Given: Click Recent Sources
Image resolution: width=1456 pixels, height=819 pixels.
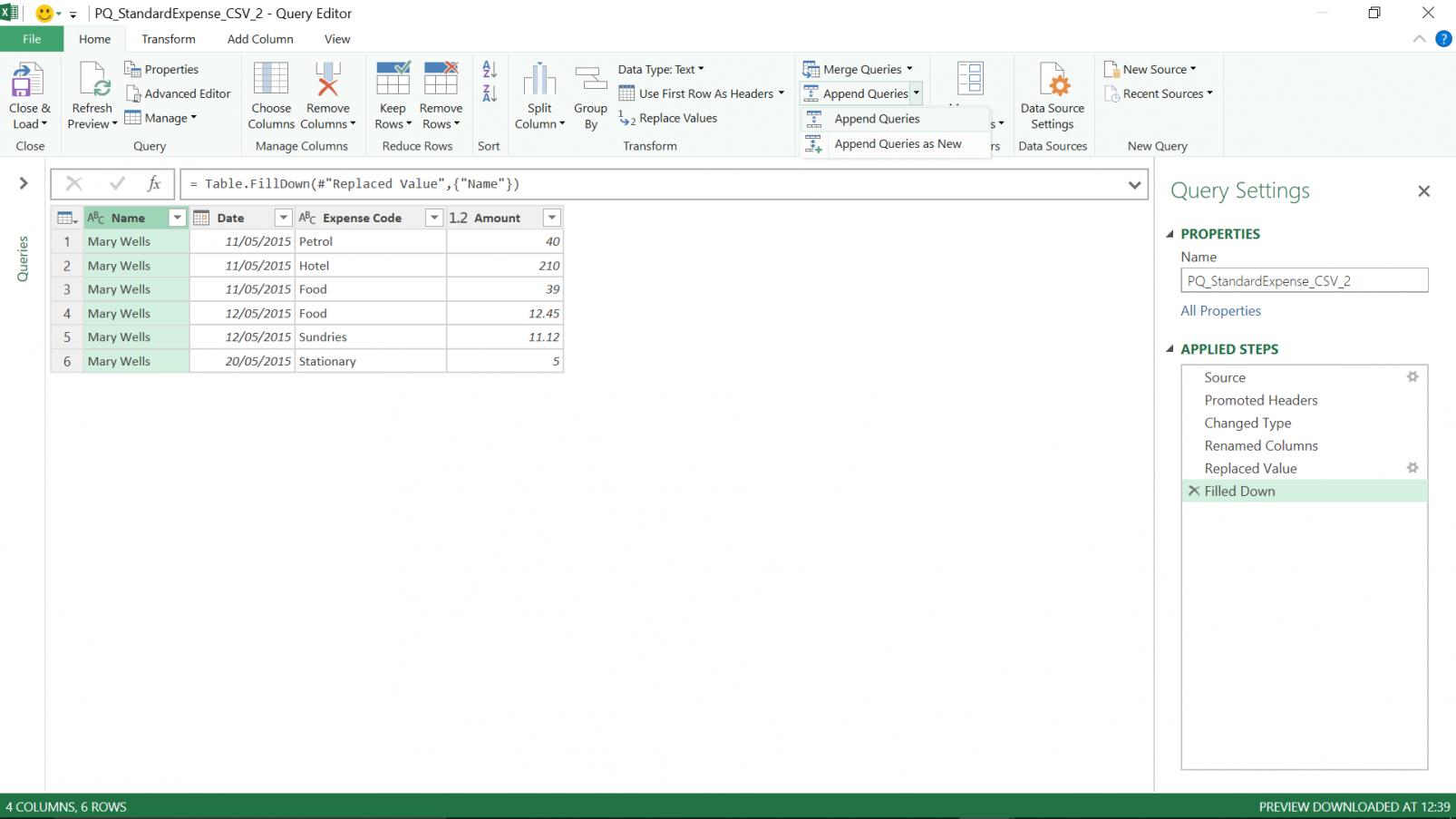Looking at the screenshot, I should 1158,93.
